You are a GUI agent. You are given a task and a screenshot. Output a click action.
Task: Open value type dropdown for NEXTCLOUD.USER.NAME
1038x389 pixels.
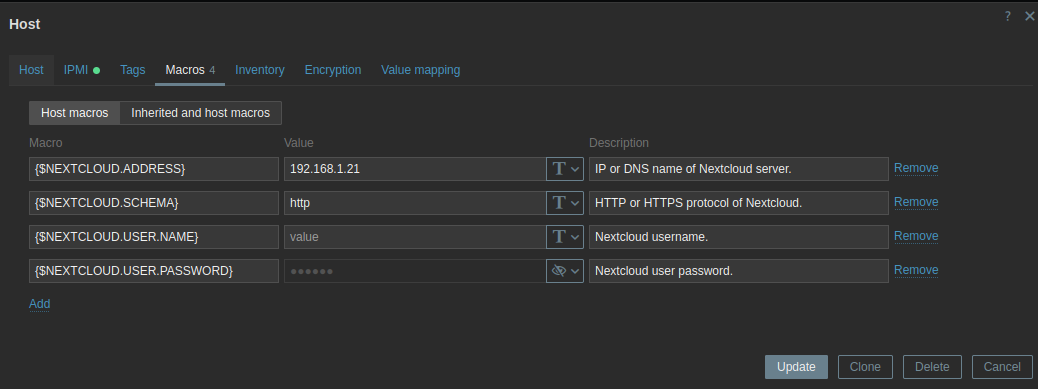click(x=565, y=237)
